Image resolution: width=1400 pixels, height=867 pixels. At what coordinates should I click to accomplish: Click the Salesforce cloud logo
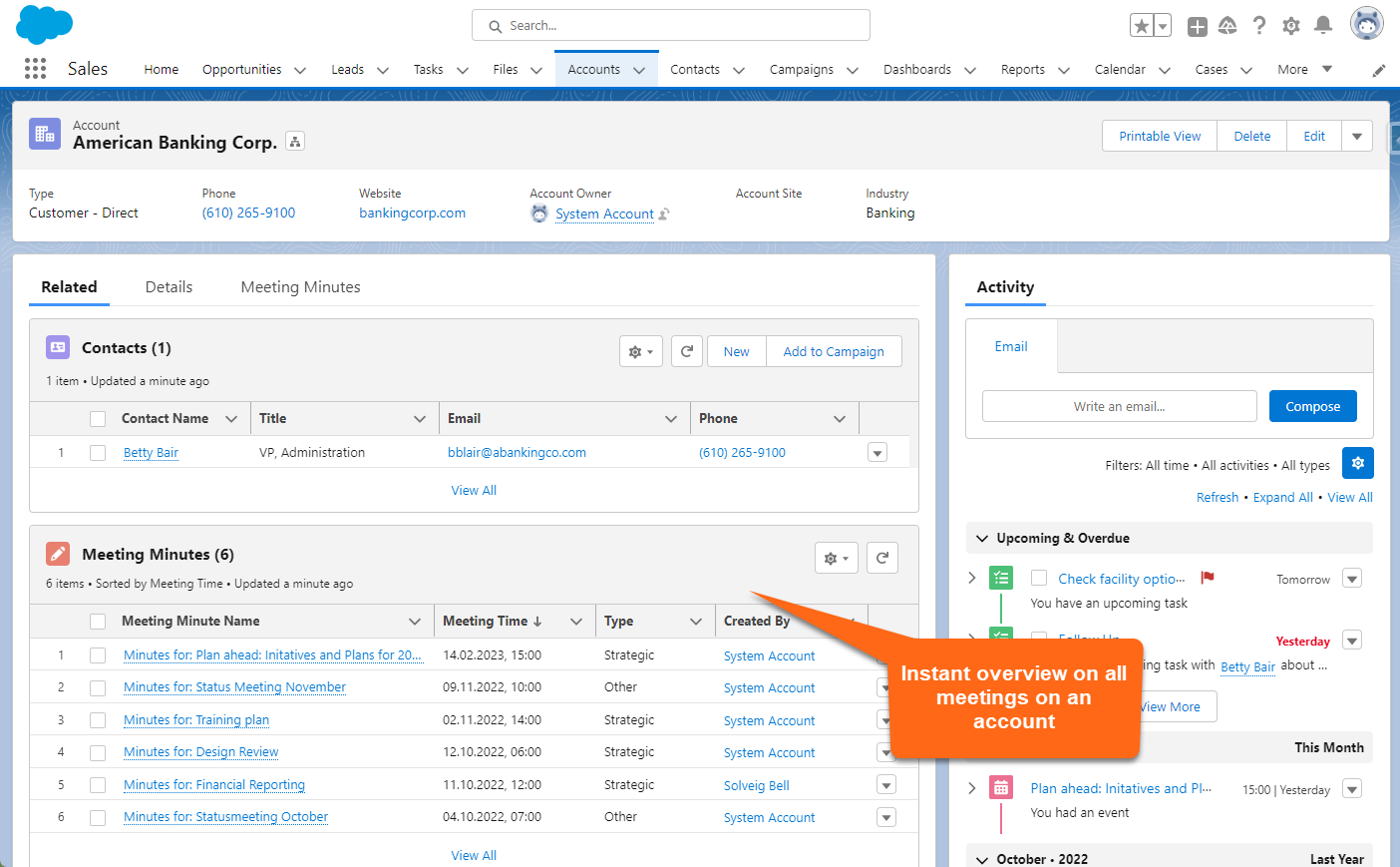coord(45,24)
